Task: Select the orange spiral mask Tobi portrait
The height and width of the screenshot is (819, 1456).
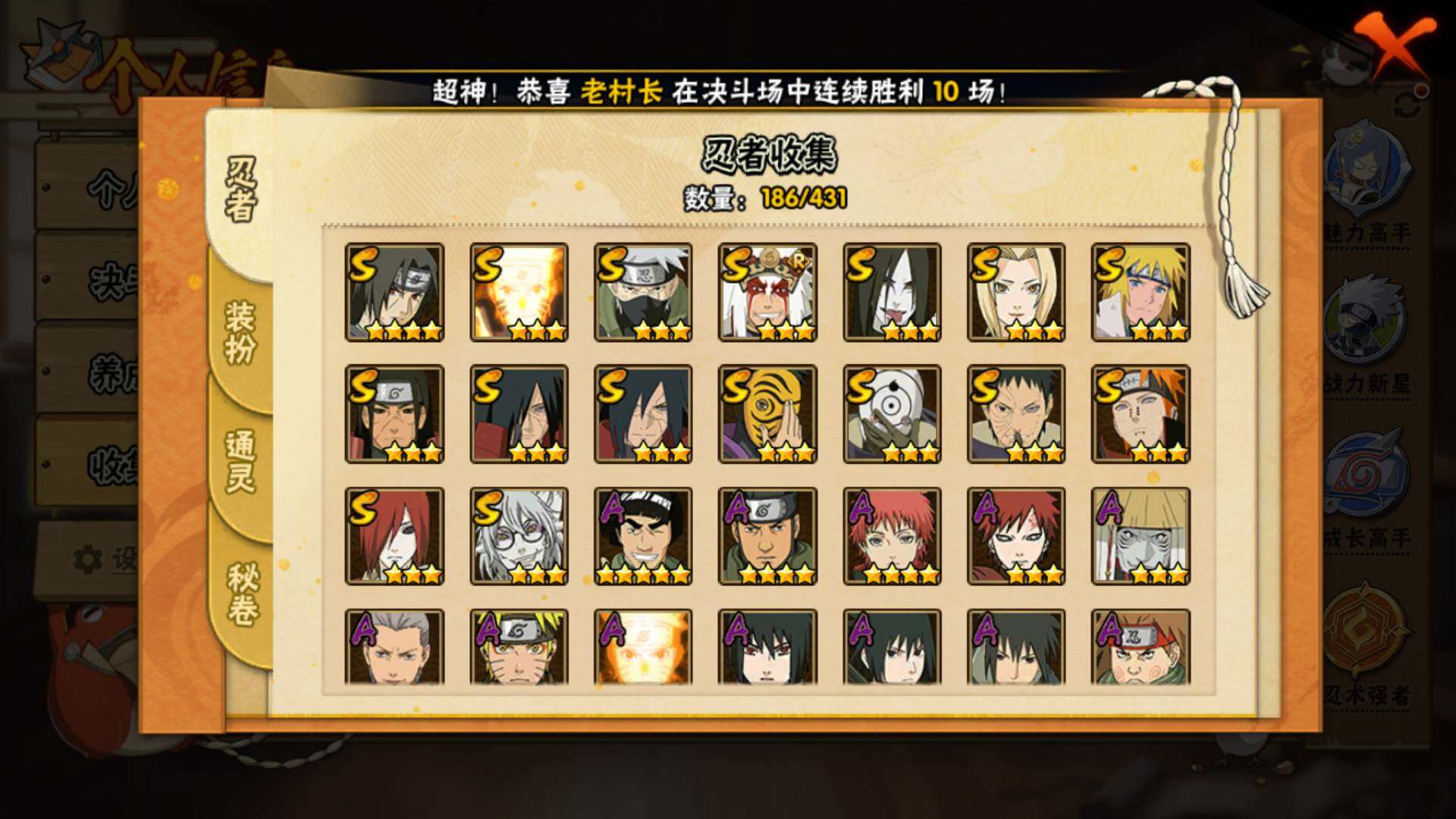Action: pyautogui.click(x=767, y=414)
